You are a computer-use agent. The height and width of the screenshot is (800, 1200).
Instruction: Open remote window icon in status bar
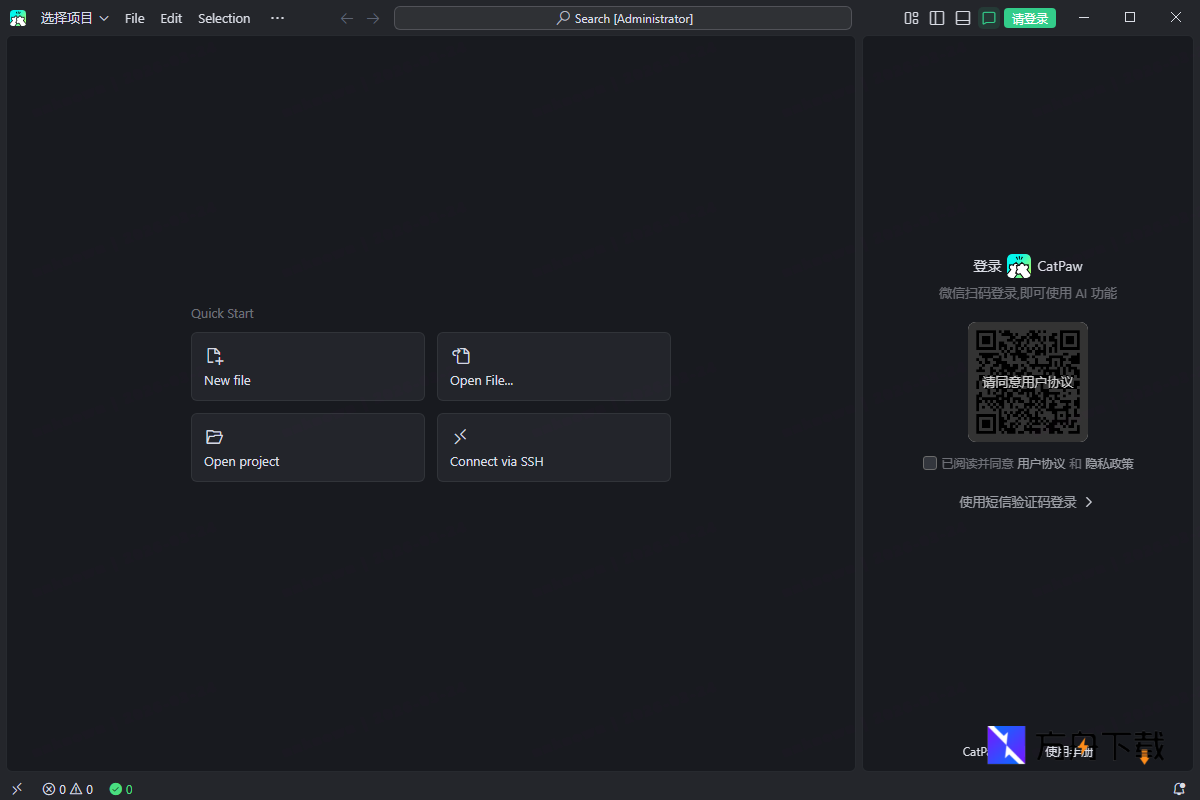coord(17,789)
